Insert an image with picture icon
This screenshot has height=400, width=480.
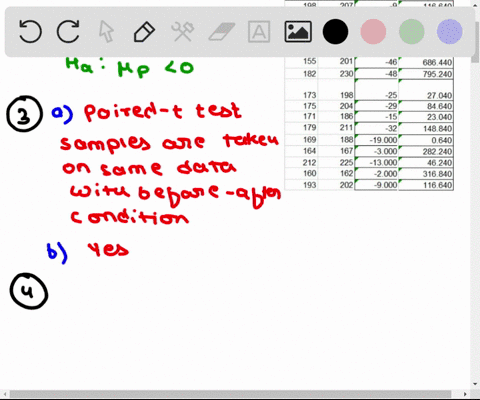tap(298, 32)
